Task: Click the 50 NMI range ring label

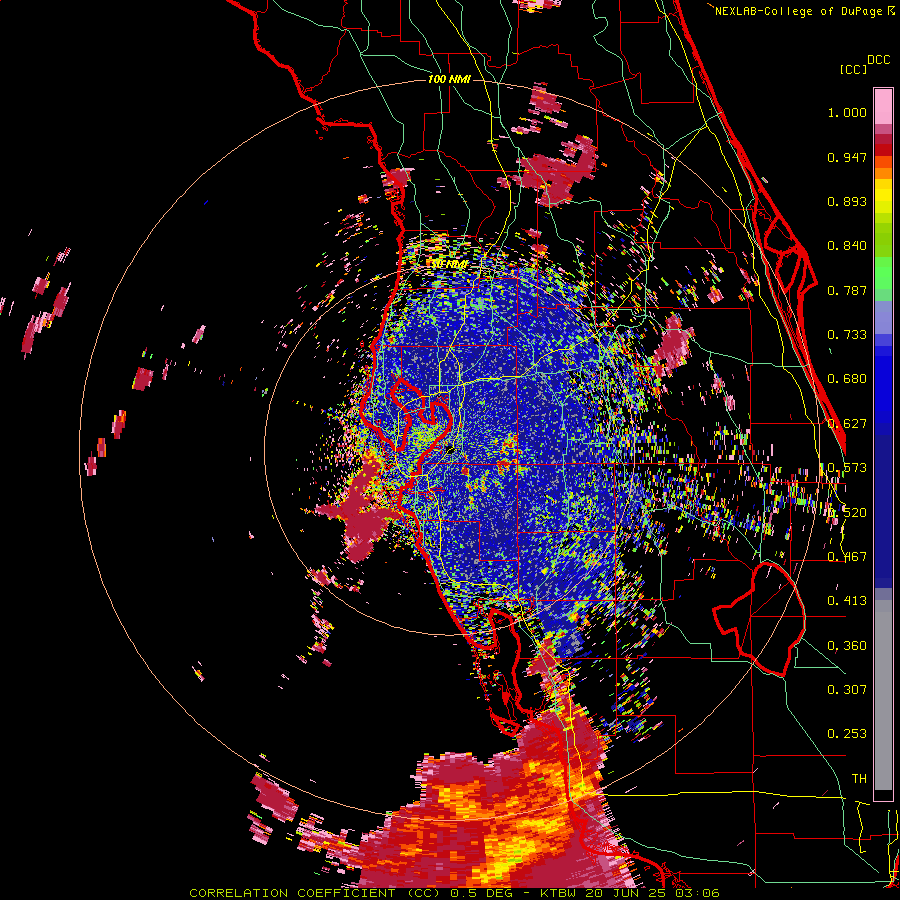Action: 449,264
